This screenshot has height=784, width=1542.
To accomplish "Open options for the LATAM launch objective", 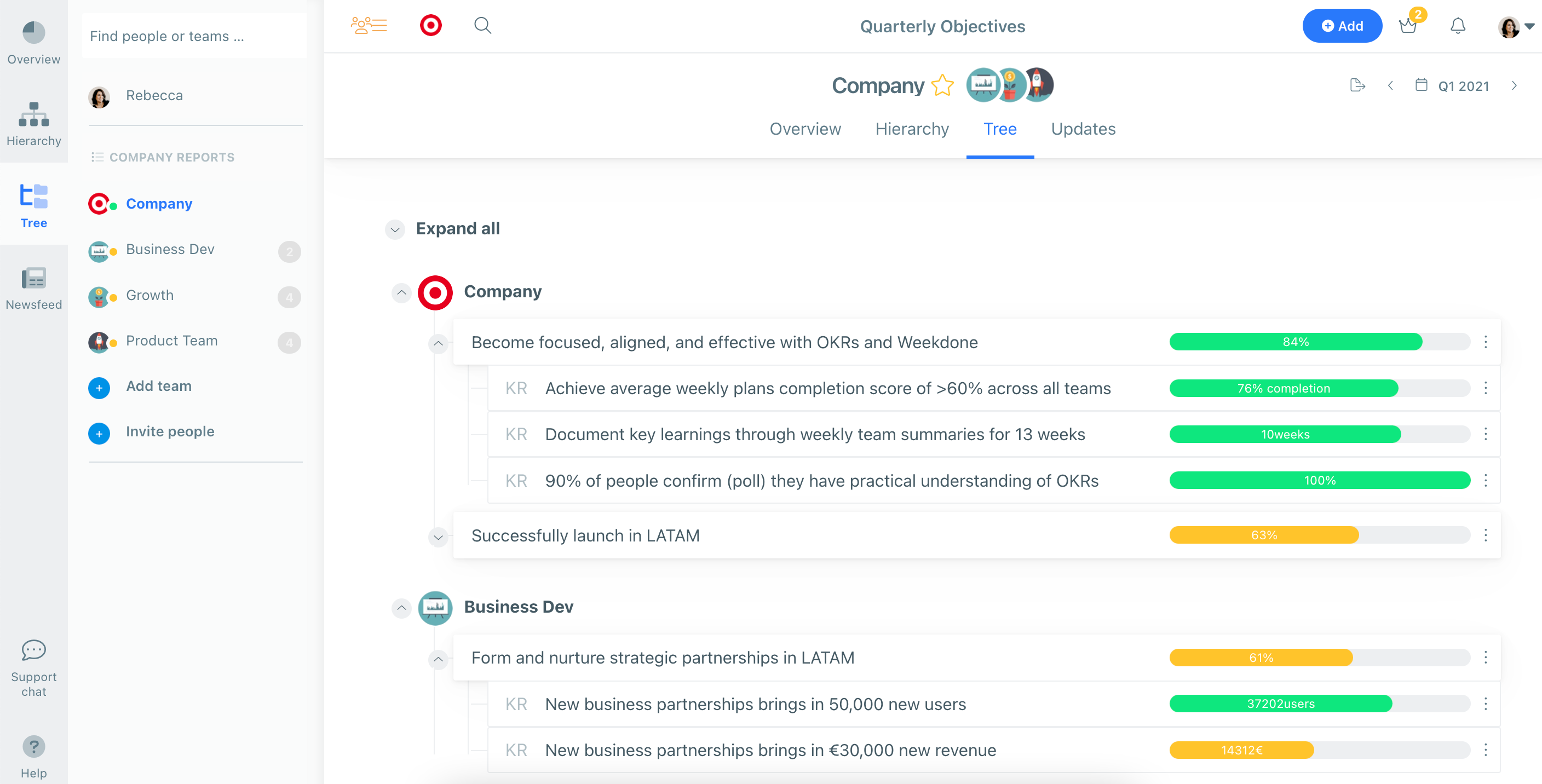I will pos(1486,535).
